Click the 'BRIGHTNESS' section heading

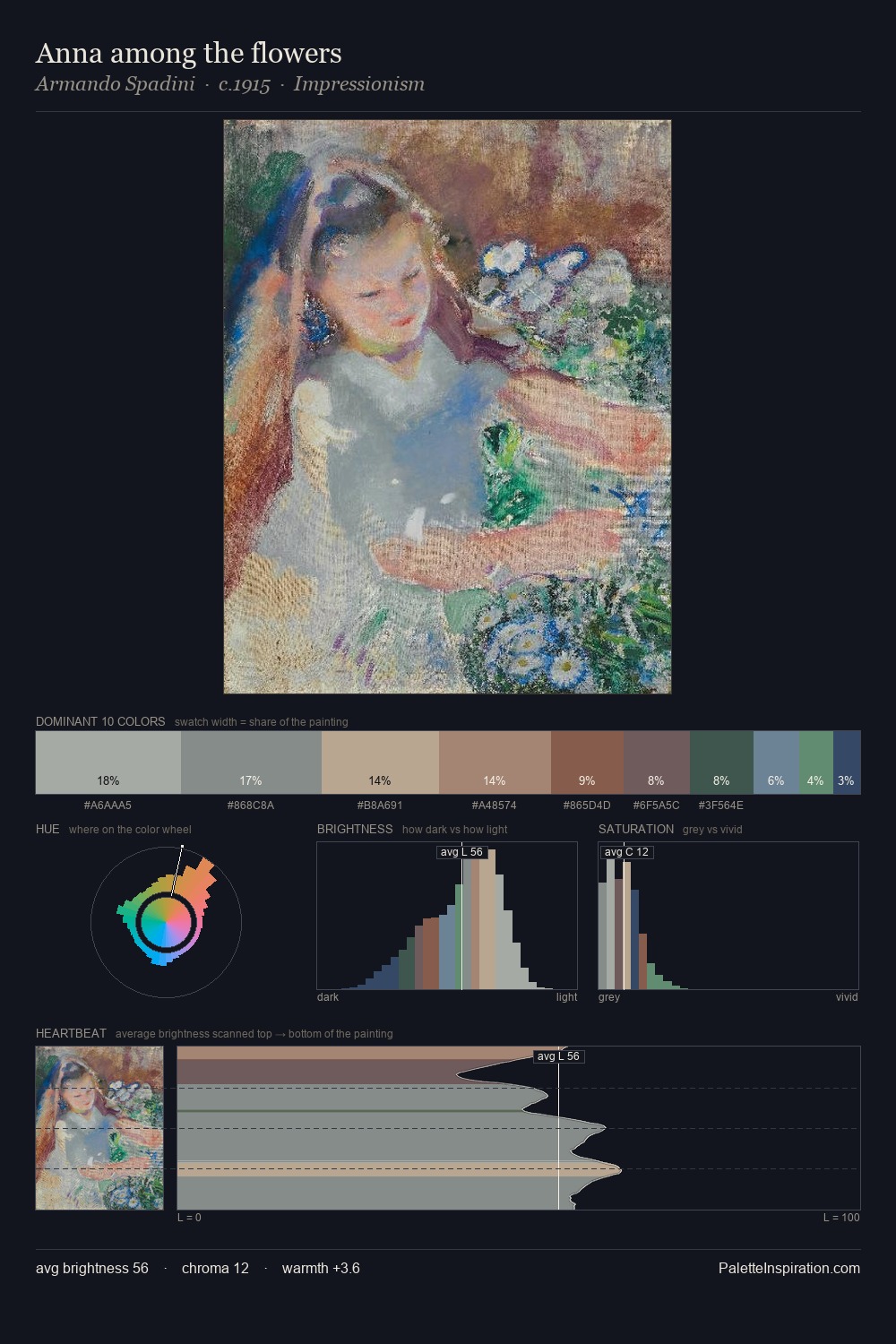355,829
